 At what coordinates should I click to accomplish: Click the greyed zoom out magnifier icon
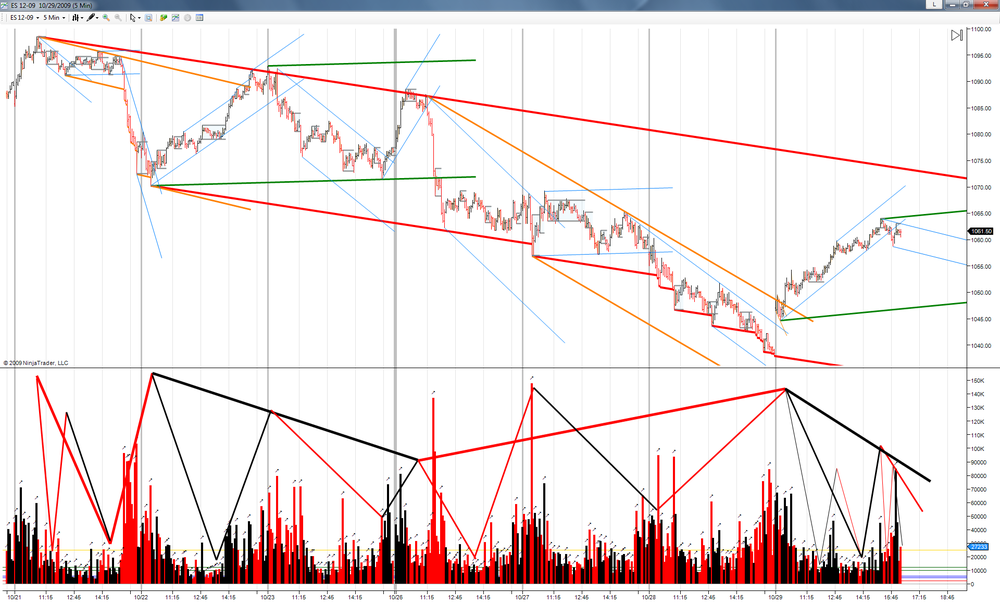pyautogui.click(x=118, y=18)
